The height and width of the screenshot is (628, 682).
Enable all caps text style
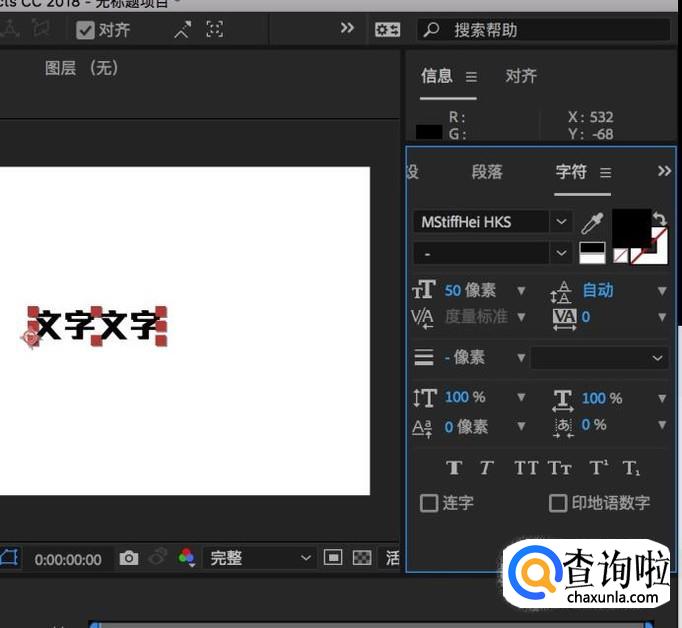click(x=526, y=467)
